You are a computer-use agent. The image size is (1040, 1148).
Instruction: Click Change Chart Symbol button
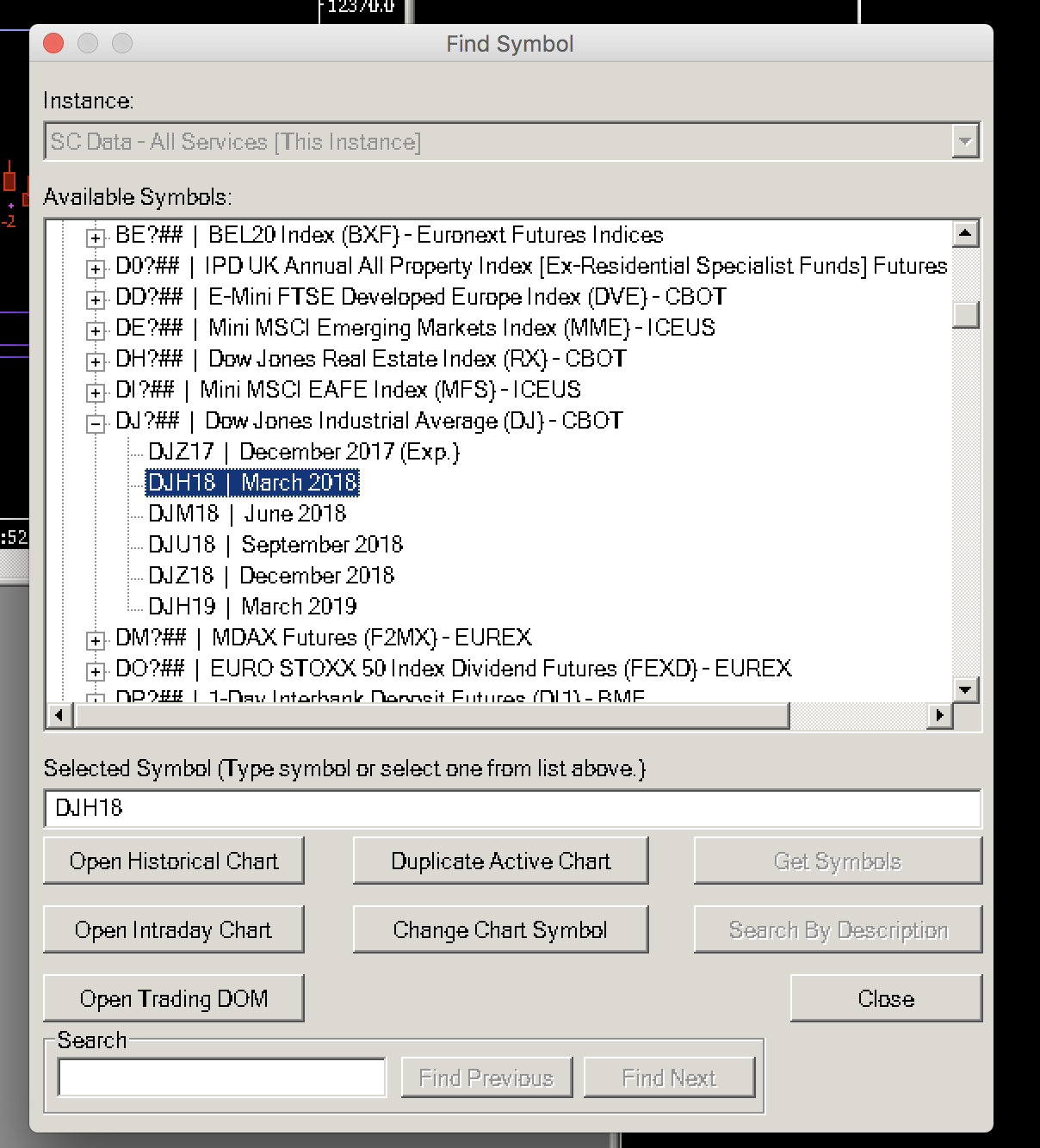pyautogui.click(x=501, y=929)
